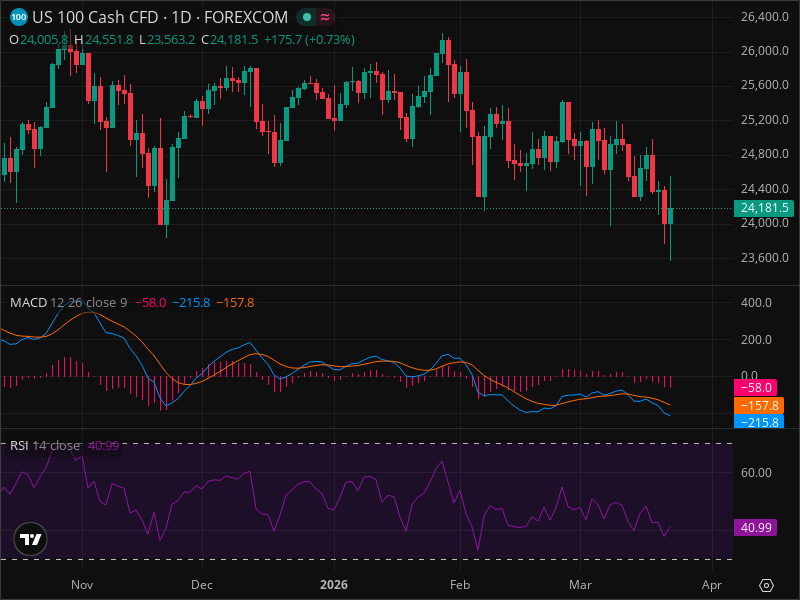This screenshot has height=600, width=800.
Task: Click the 60.00 RSI axis label
Action: pyautogui.click(x=756, y=472)
